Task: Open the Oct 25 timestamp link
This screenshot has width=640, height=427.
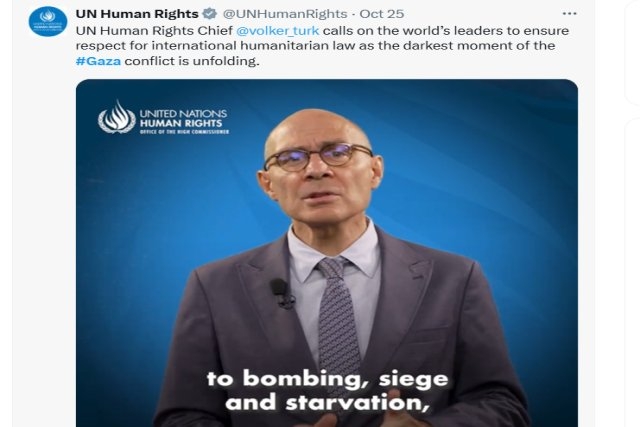Action: click(x=382, y=13)
